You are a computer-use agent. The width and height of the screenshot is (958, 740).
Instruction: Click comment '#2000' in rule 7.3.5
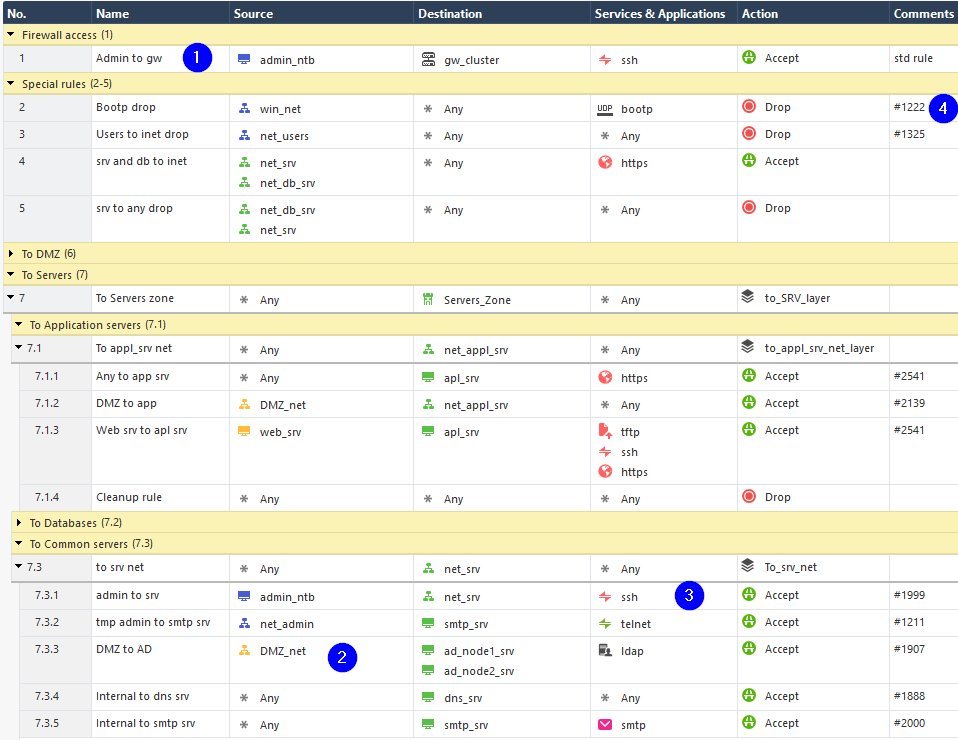(x=909, y=723)
